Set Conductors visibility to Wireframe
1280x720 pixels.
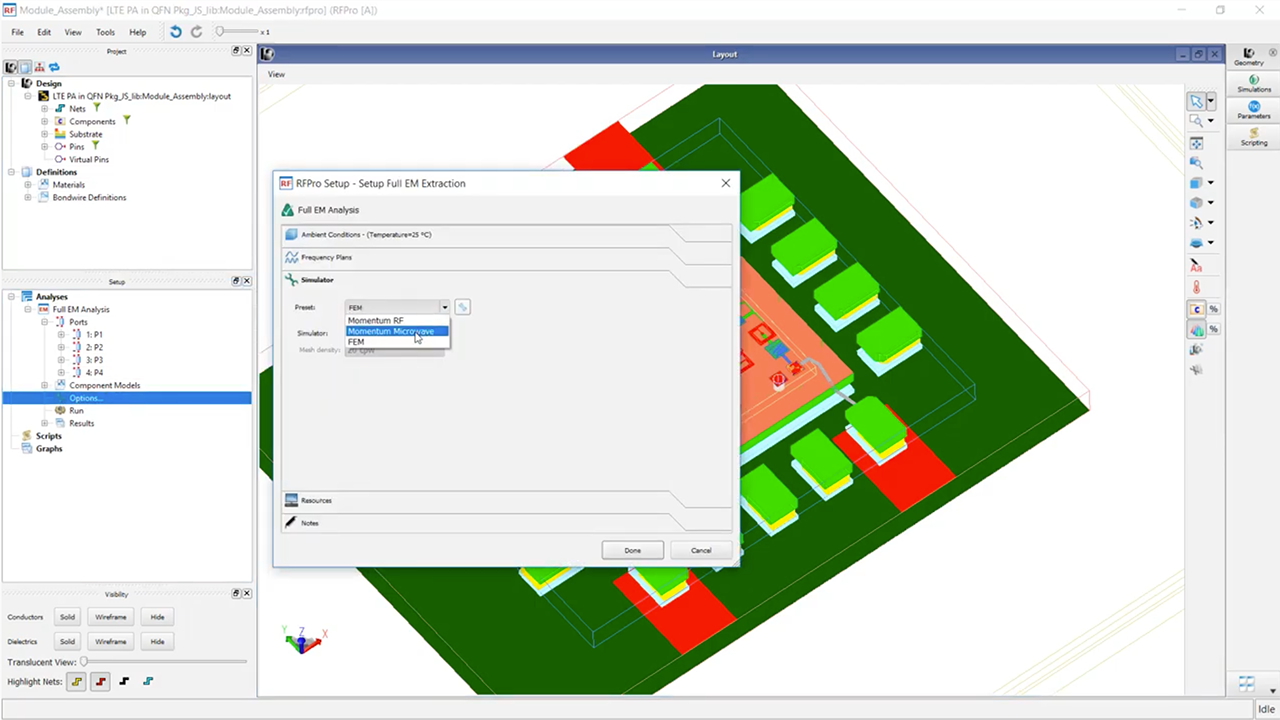coord(110,617)
